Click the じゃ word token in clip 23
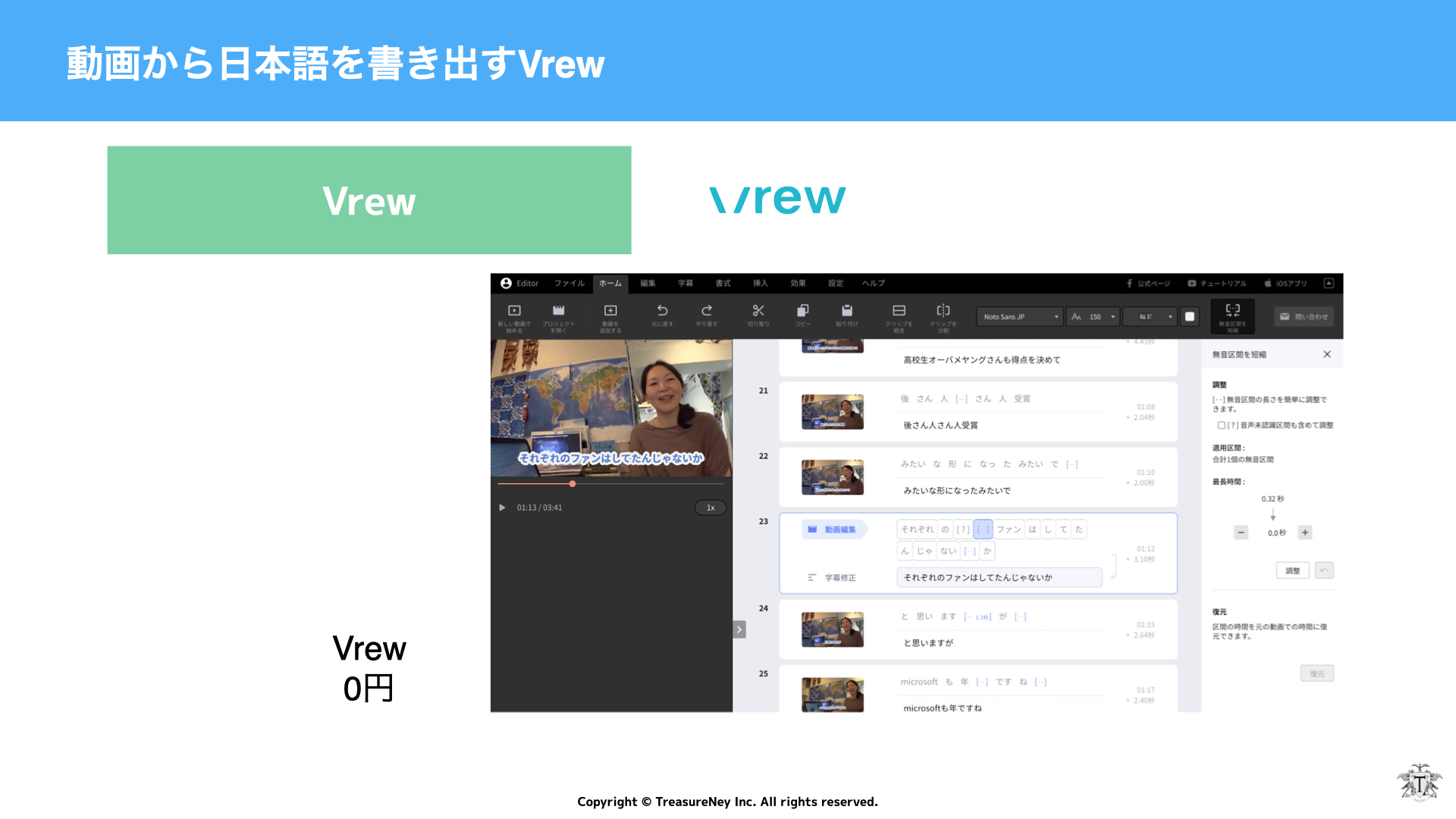Image resolution: width=1456 pixels, height=819 pixels. pos(924,551)
